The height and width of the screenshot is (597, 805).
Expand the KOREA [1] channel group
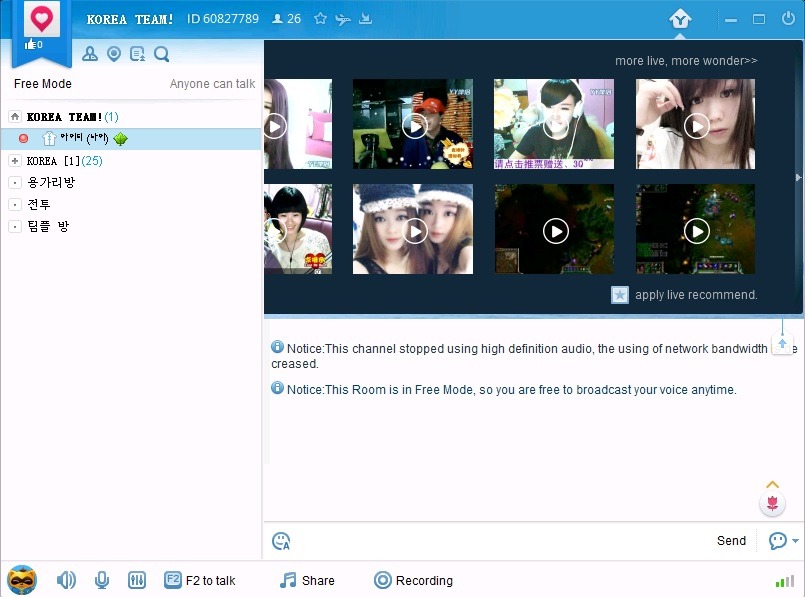[15, 161]
